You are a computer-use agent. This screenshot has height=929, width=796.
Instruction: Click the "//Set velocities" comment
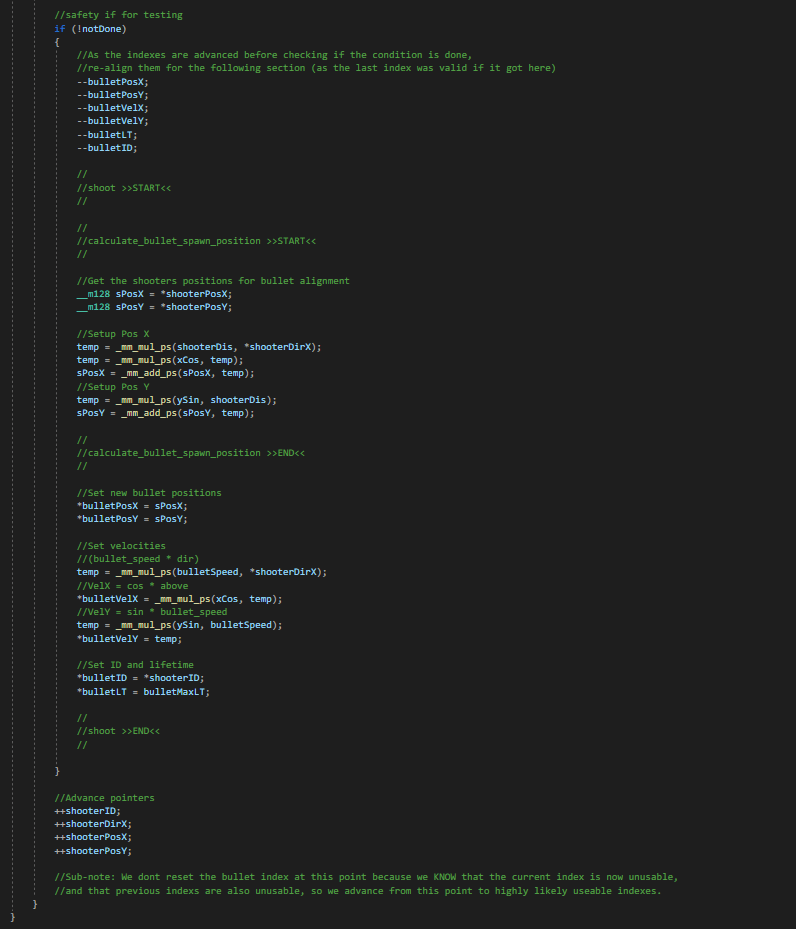(x=121, y=545)
